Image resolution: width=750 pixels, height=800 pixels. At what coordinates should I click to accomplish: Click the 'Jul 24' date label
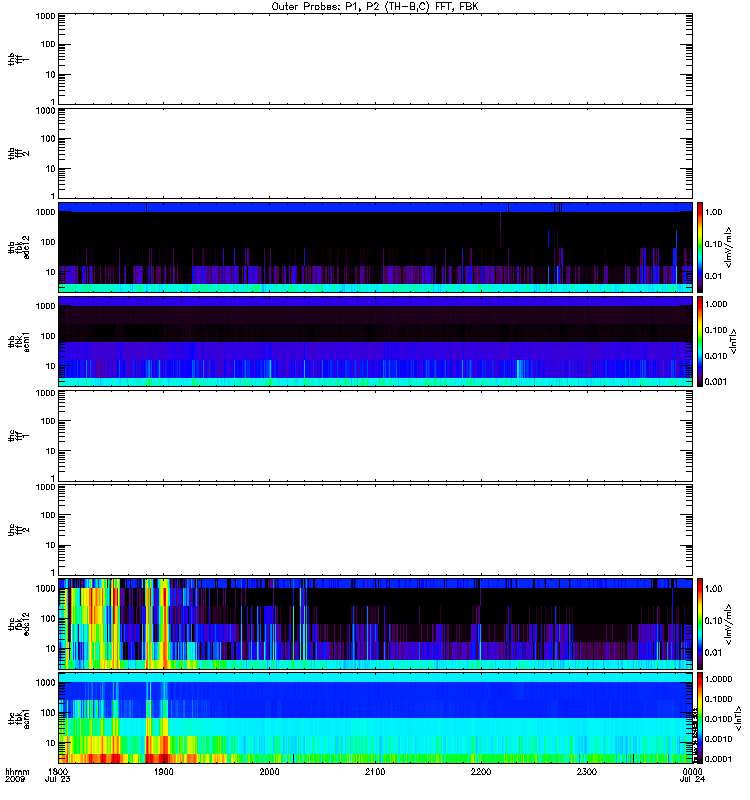point(692,779)
